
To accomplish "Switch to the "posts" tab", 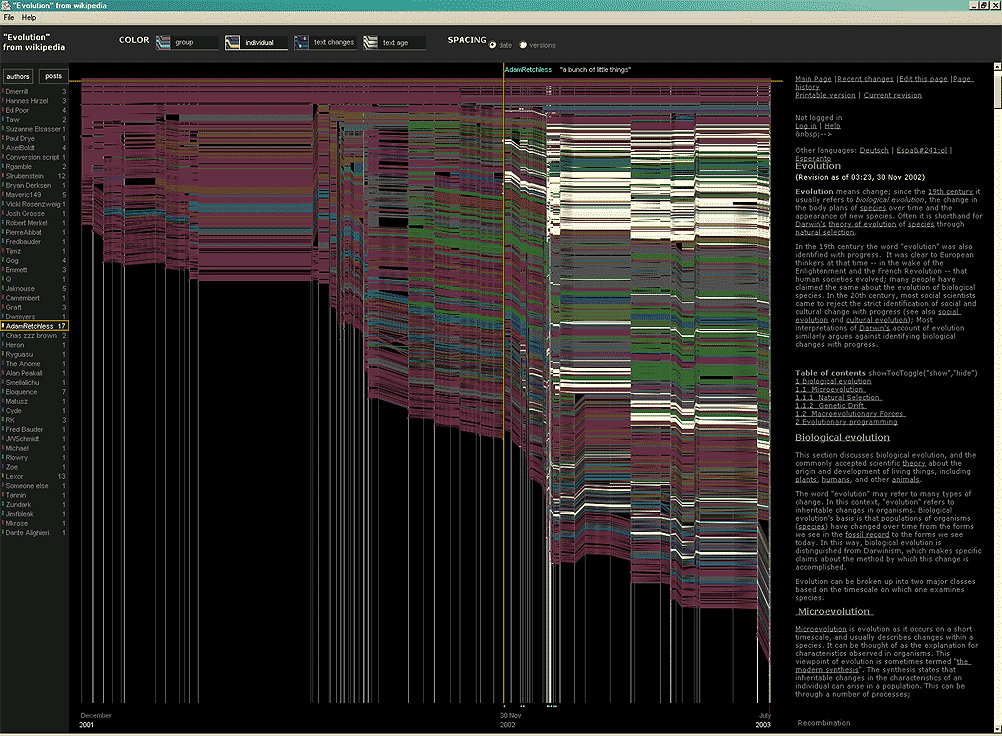I will (x=53, y=75).
